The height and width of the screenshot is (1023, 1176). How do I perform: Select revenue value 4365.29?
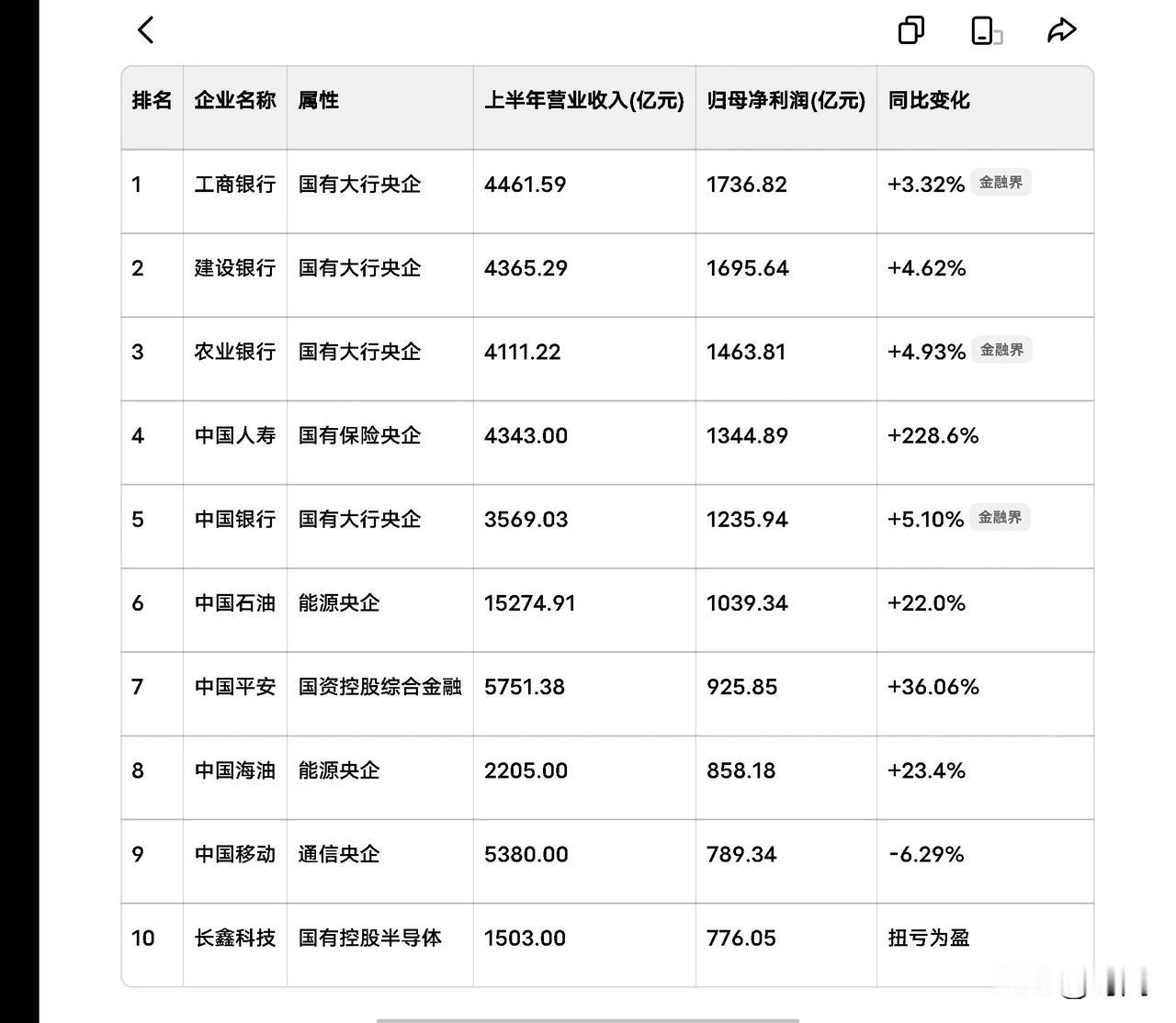(526, 268)
